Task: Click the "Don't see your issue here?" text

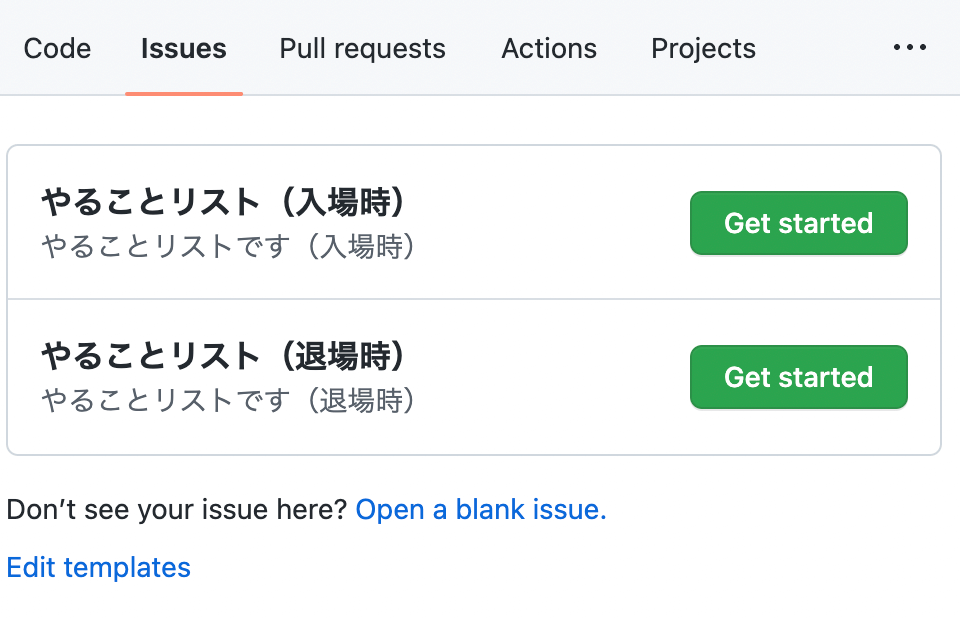Action: click(x=176, y=510)
